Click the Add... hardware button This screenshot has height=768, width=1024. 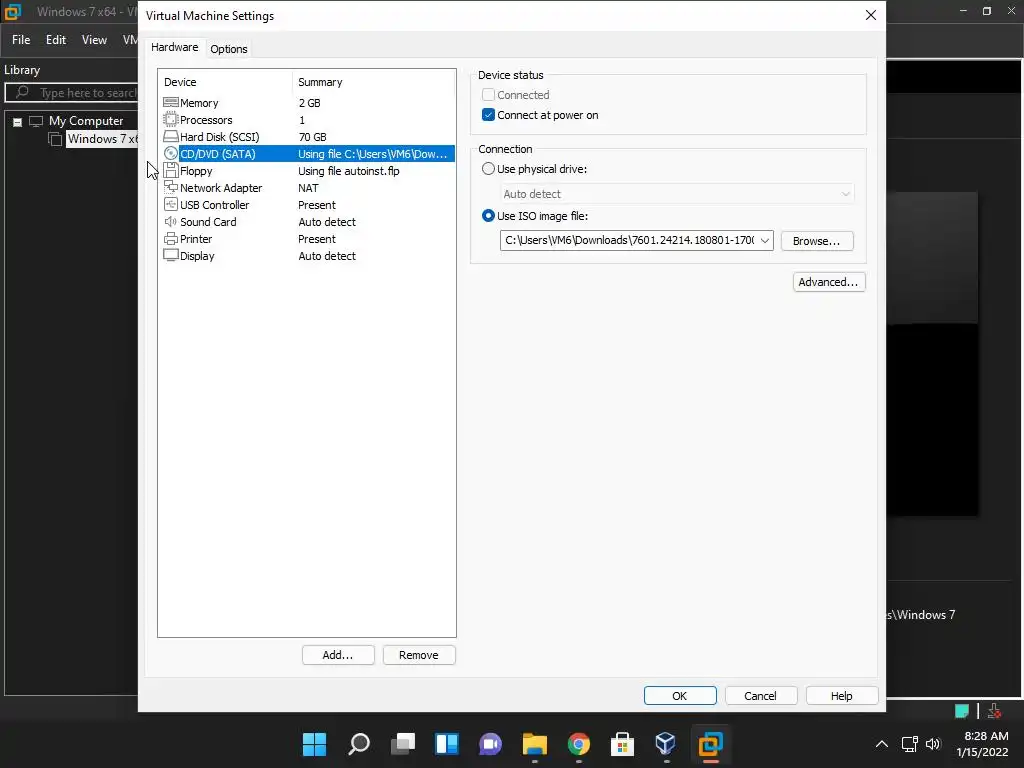(338, 655)
